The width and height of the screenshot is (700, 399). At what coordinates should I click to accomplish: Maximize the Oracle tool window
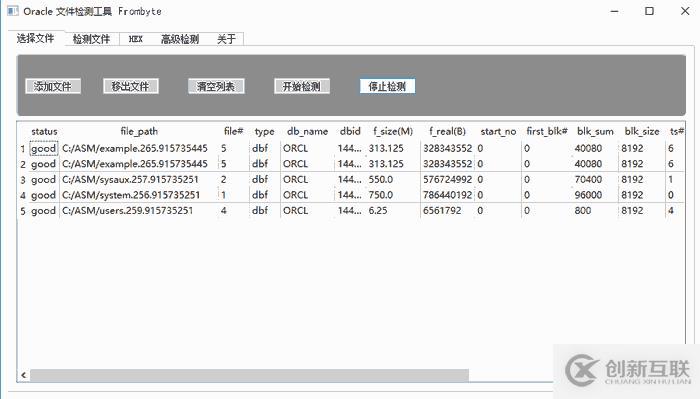click(650, 11)
